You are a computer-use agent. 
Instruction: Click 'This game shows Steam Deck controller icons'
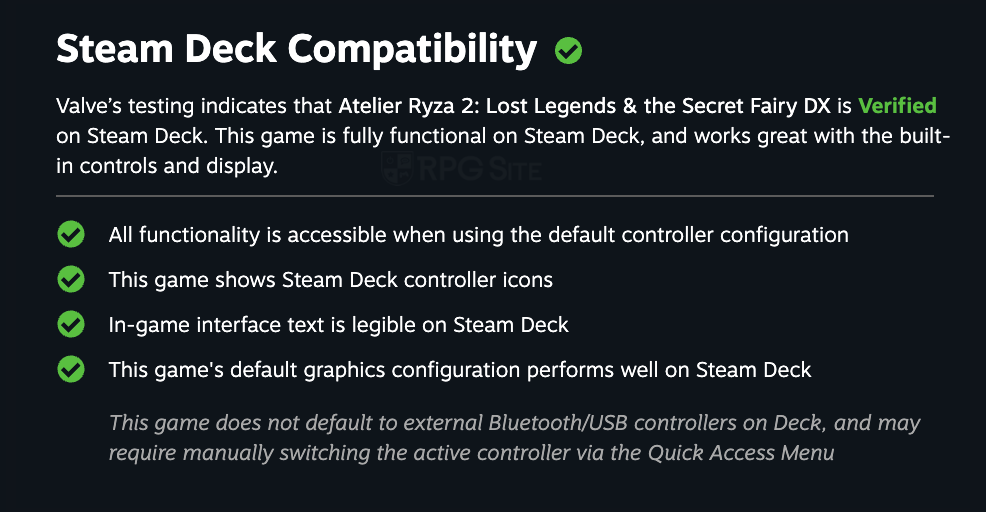click(x=330, y=280)
